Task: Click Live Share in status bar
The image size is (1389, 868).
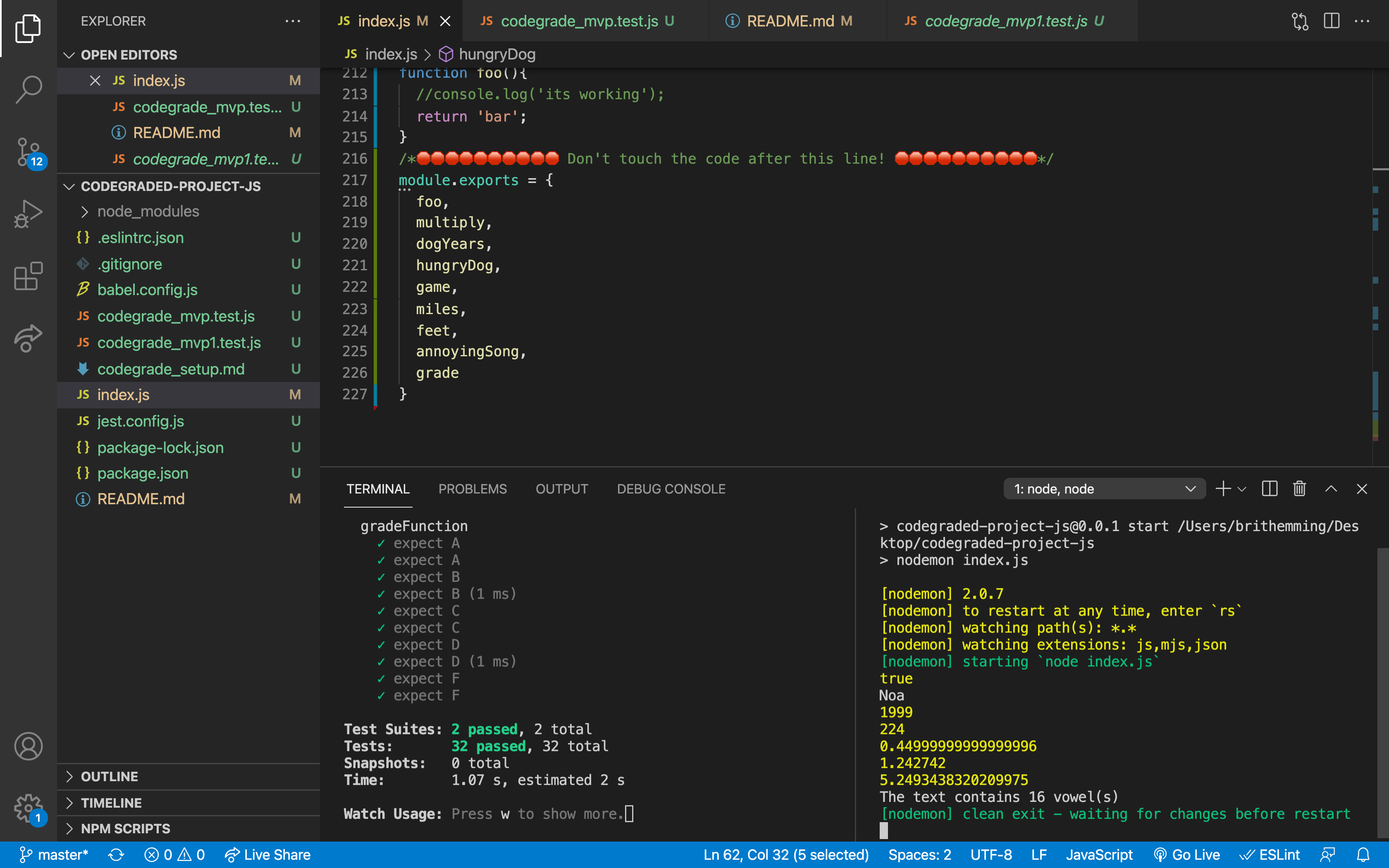Action: coord(267,855)
